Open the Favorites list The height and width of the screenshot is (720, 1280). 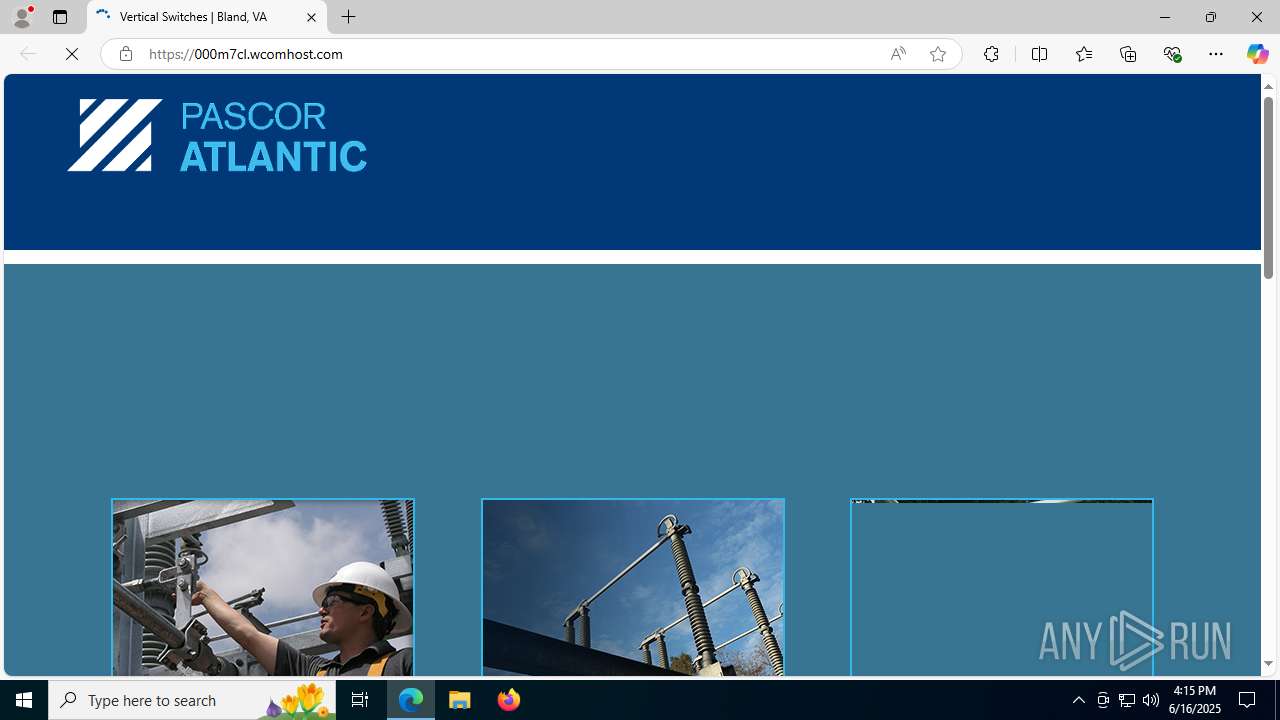(1083, 54)
